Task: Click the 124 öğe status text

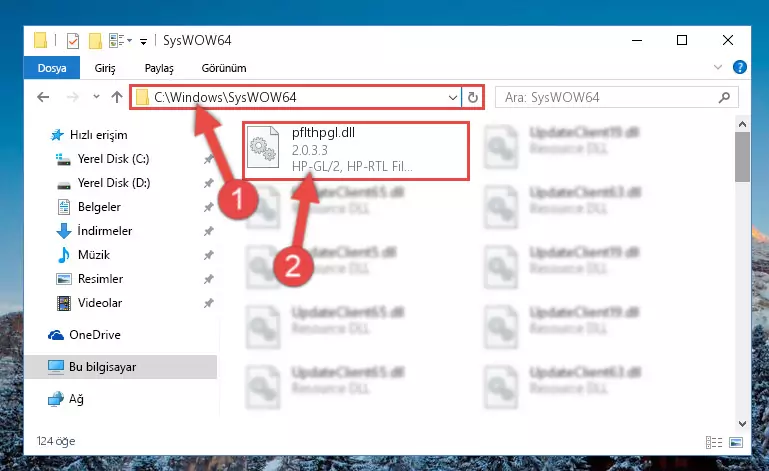Action: (56, 441)
